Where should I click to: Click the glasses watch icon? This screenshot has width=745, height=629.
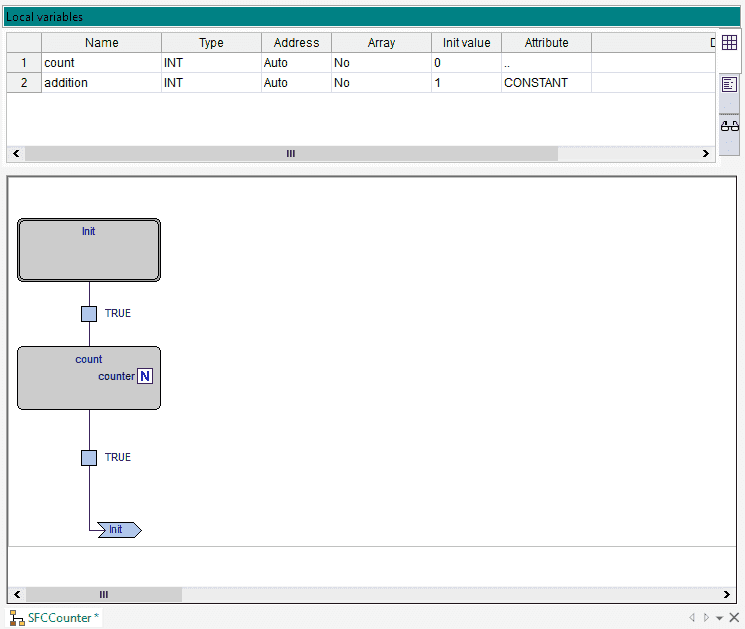coord(729,126)
